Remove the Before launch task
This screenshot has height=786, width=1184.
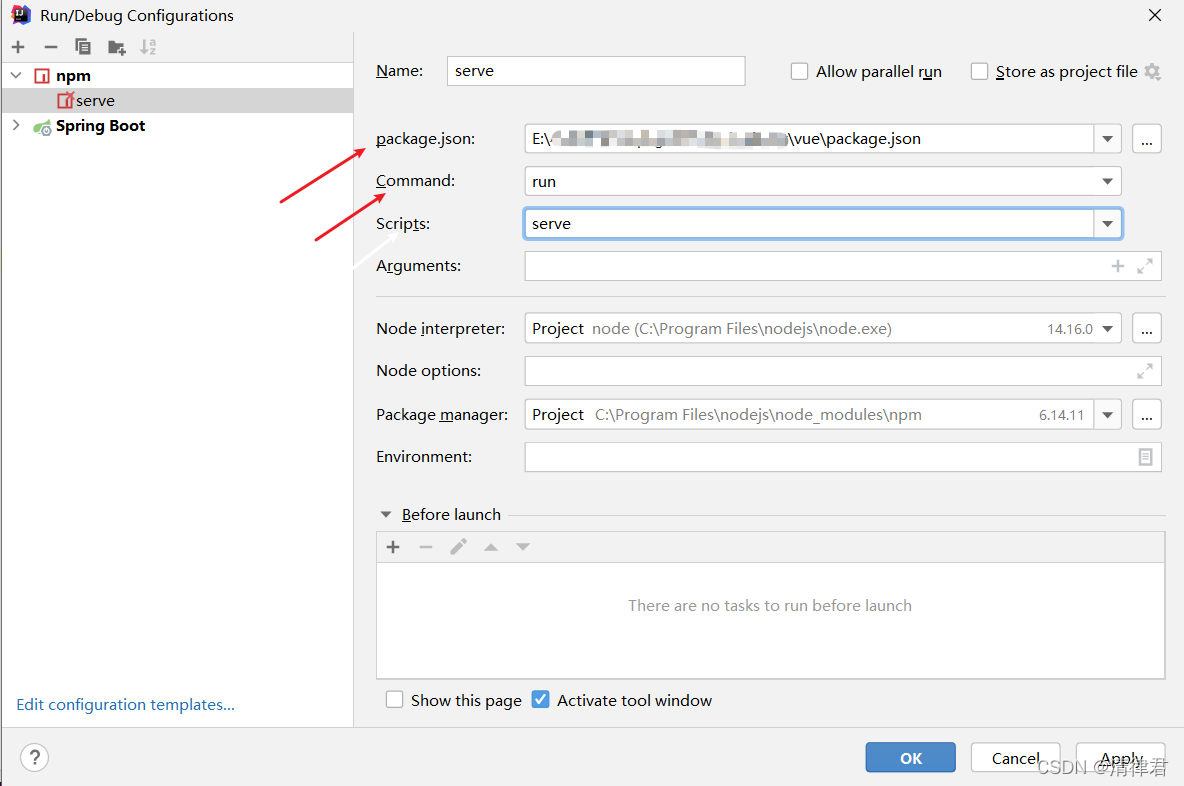pyautogui.click(x=426, y=547)
